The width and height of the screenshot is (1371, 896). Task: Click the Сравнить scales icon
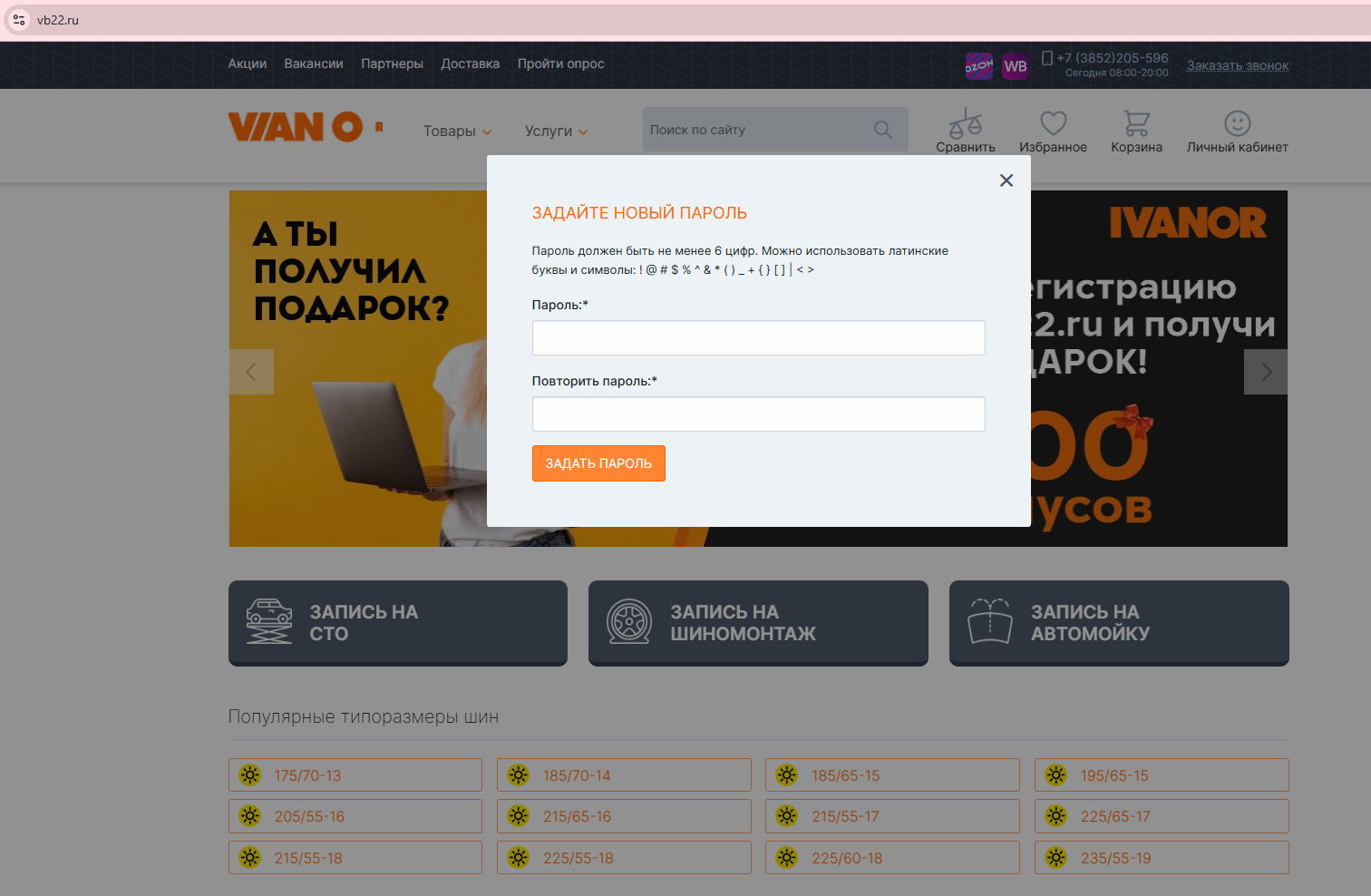[965, 123]
